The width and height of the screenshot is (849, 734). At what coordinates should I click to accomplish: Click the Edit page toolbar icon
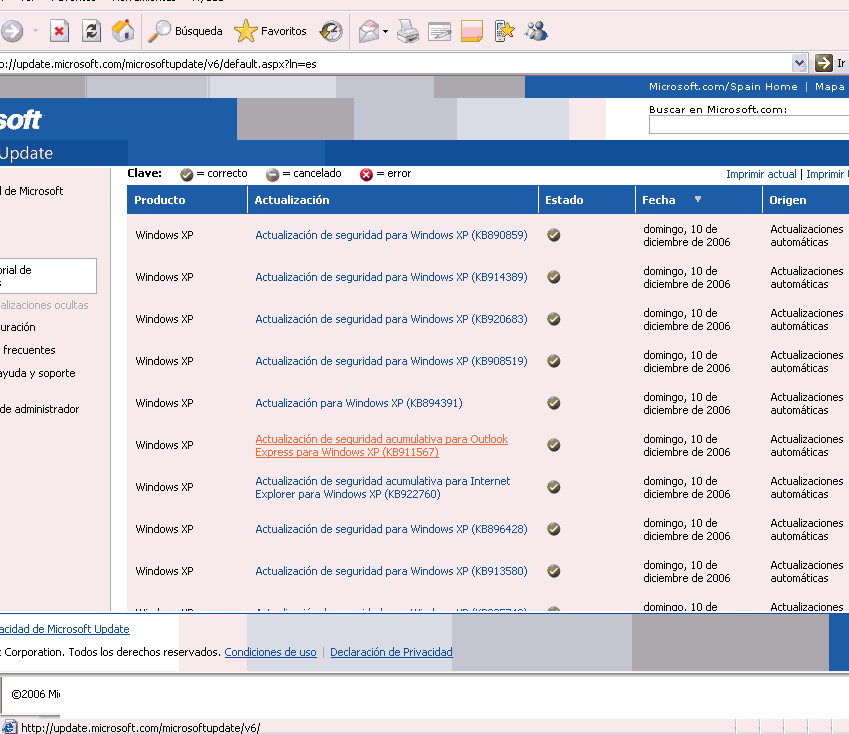tap(440, 31)
